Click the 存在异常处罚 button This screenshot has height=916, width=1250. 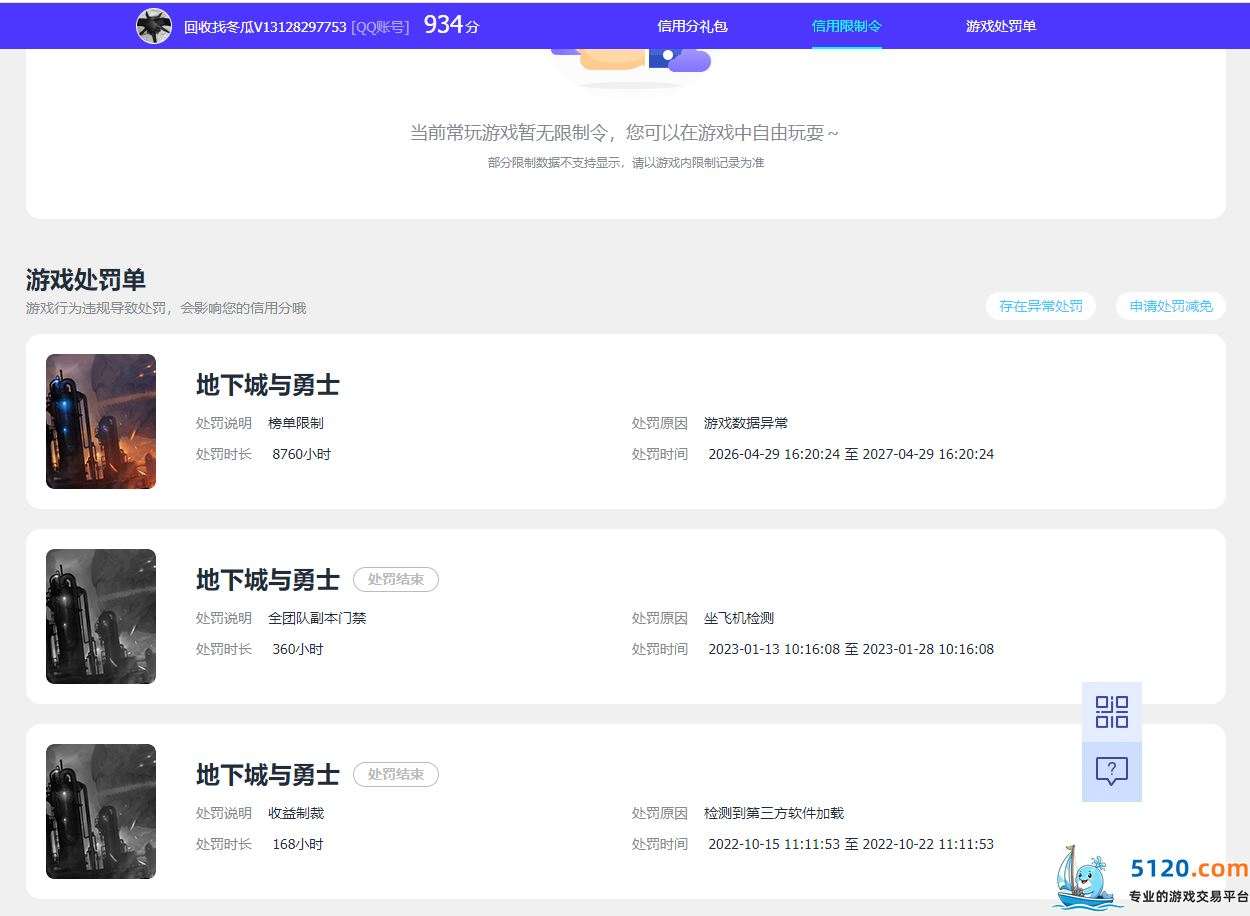click(1041, 306)
